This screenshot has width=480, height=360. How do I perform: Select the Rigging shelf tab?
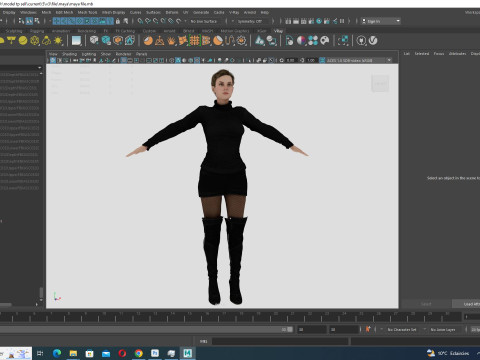click(x=37, y=31)
